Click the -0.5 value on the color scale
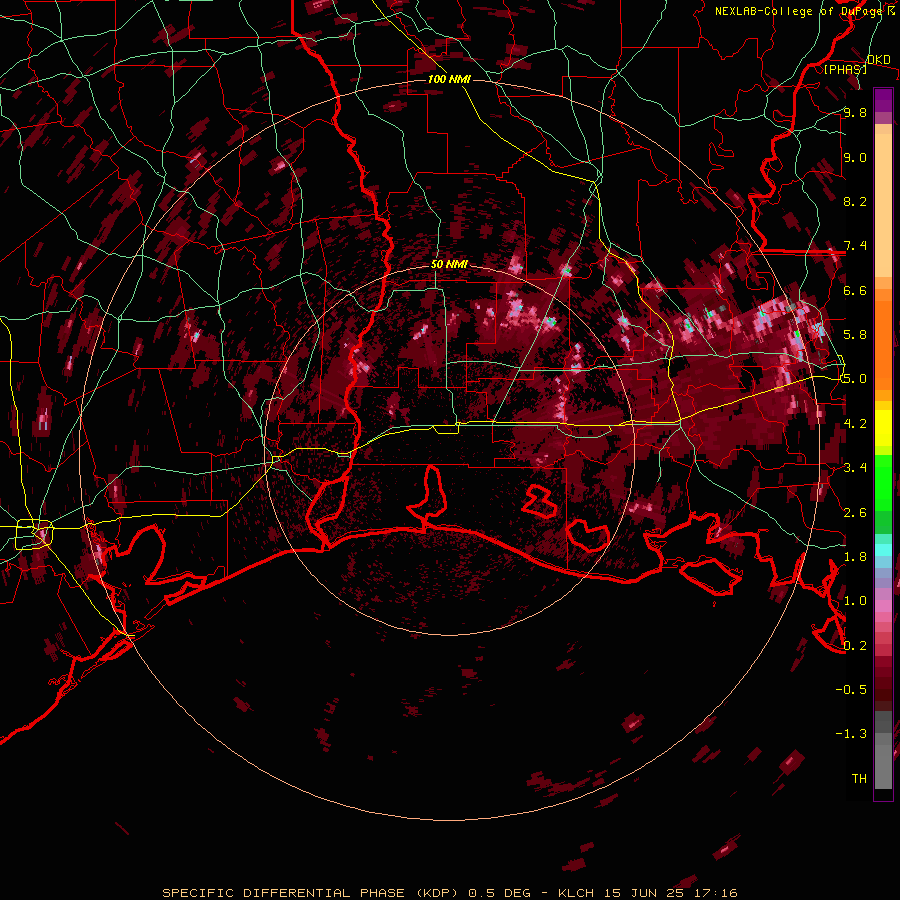The width and height of the screenshot is (900, 900). [x=851, y=690]
